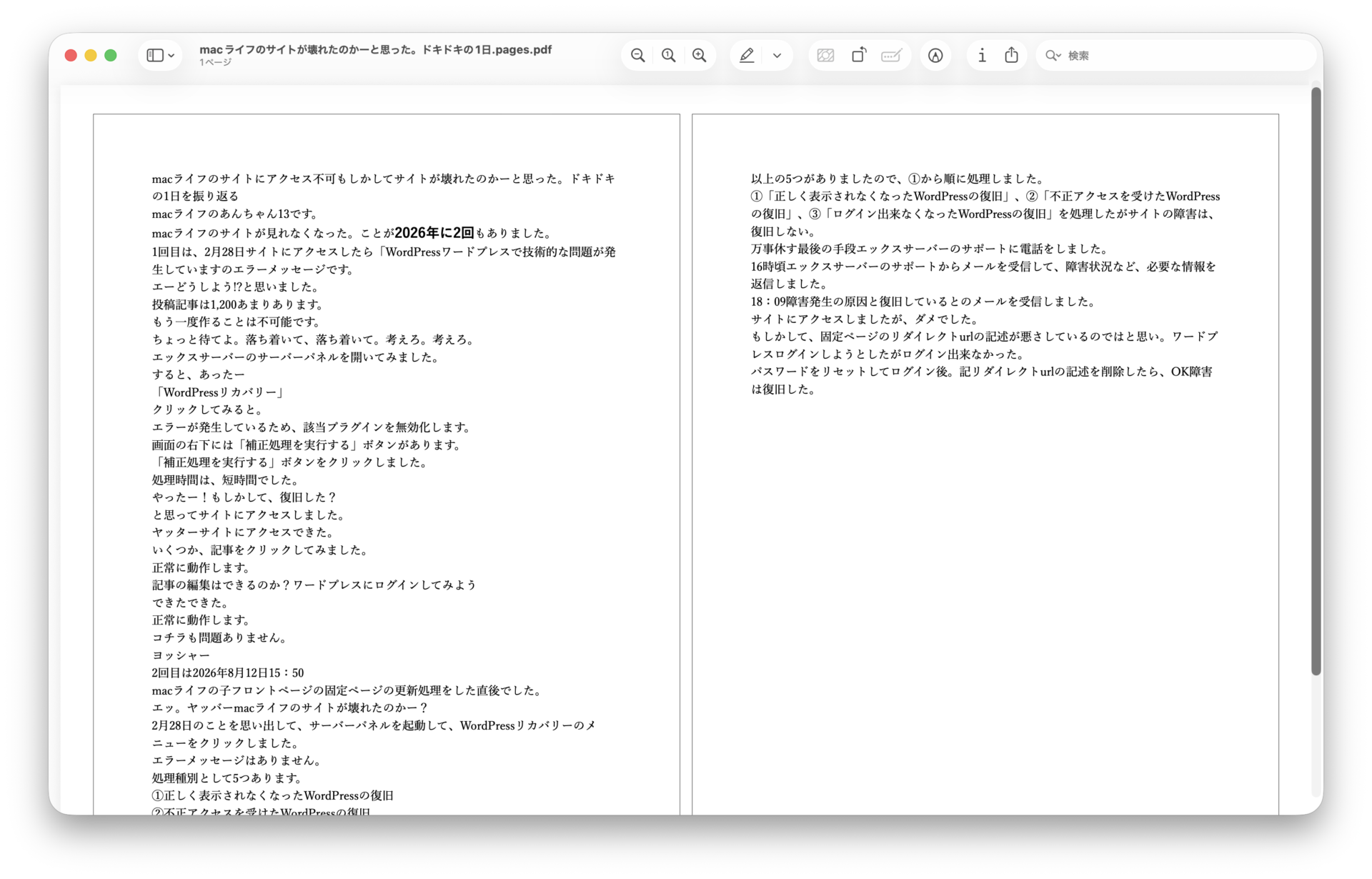Click the line "クリックしてみると。"

pos(209,409)
